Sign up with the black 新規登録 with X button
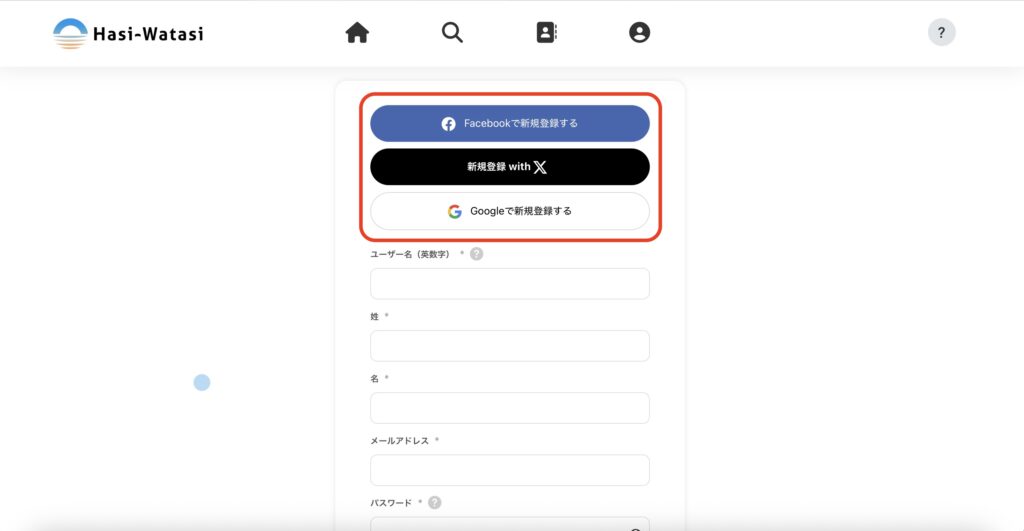The width and height of the screenshot is (1024, 531). (x=510, y=167)
